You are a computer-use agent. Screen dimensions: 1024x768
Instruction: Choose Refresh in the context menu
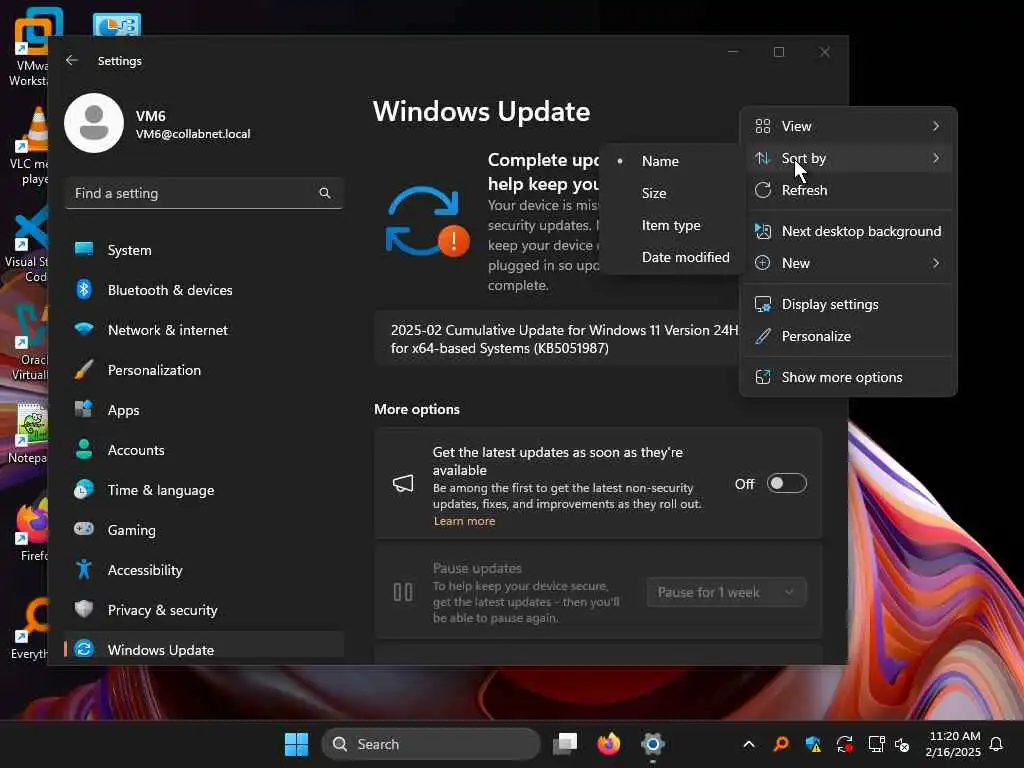848,190
